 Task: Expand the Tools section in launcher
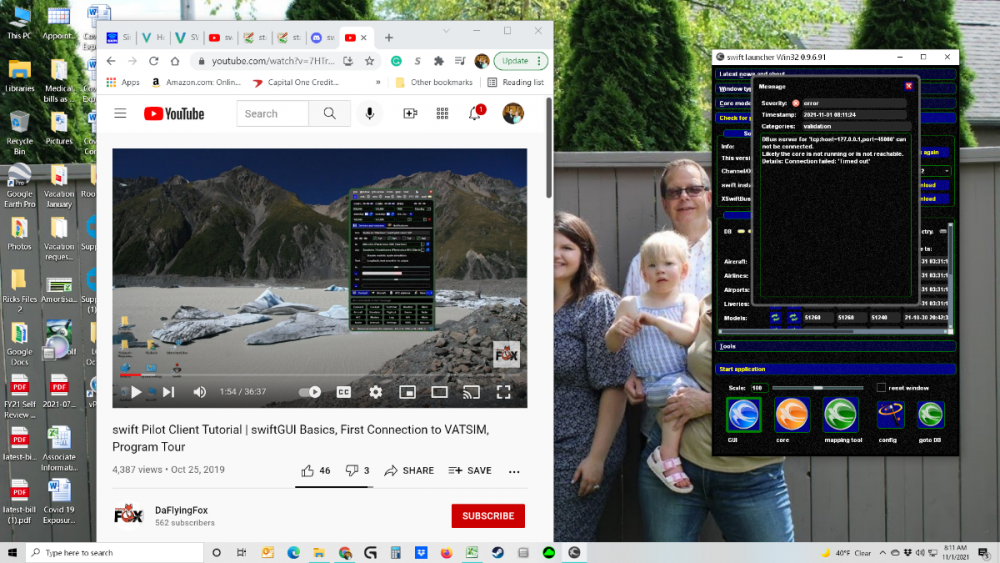point(727,347)
